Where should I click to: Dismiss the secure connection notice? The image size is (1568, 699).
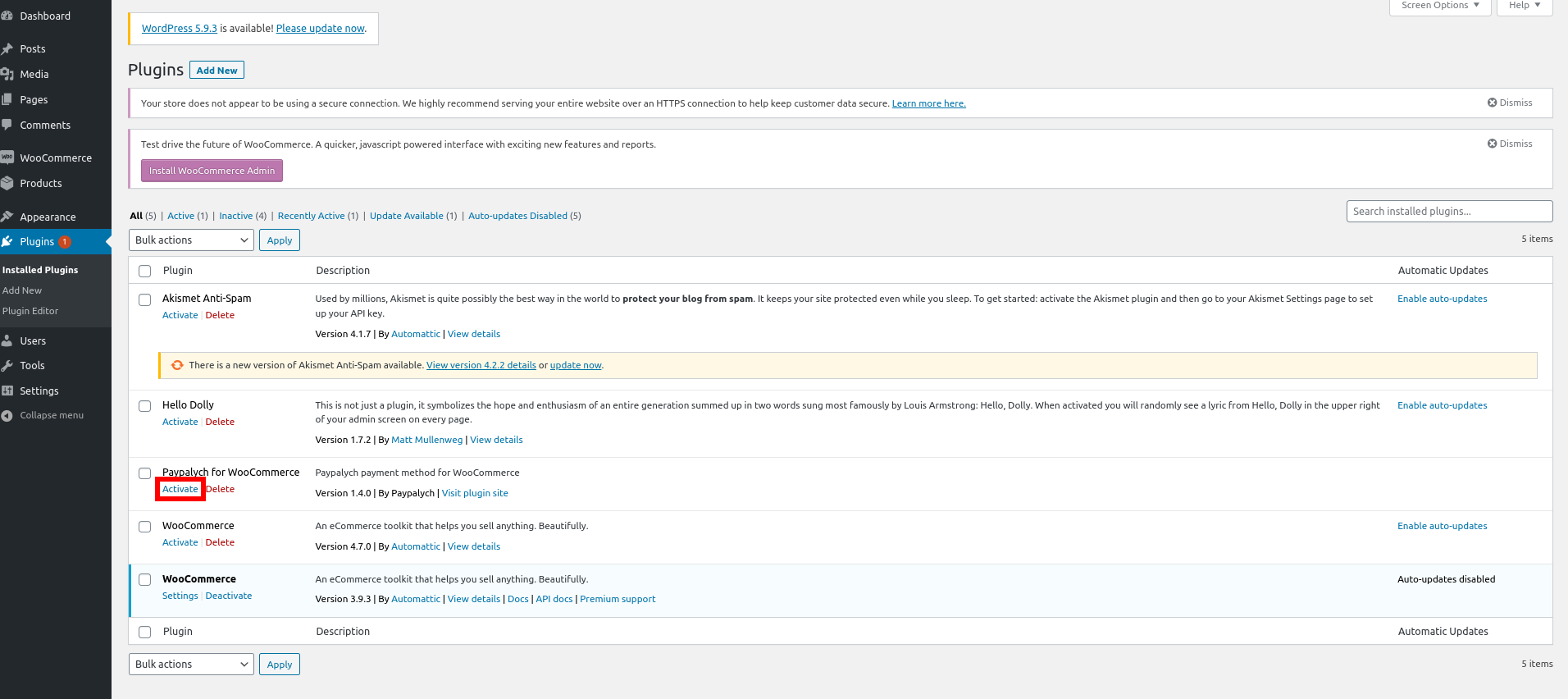[x=1510, y=103]
